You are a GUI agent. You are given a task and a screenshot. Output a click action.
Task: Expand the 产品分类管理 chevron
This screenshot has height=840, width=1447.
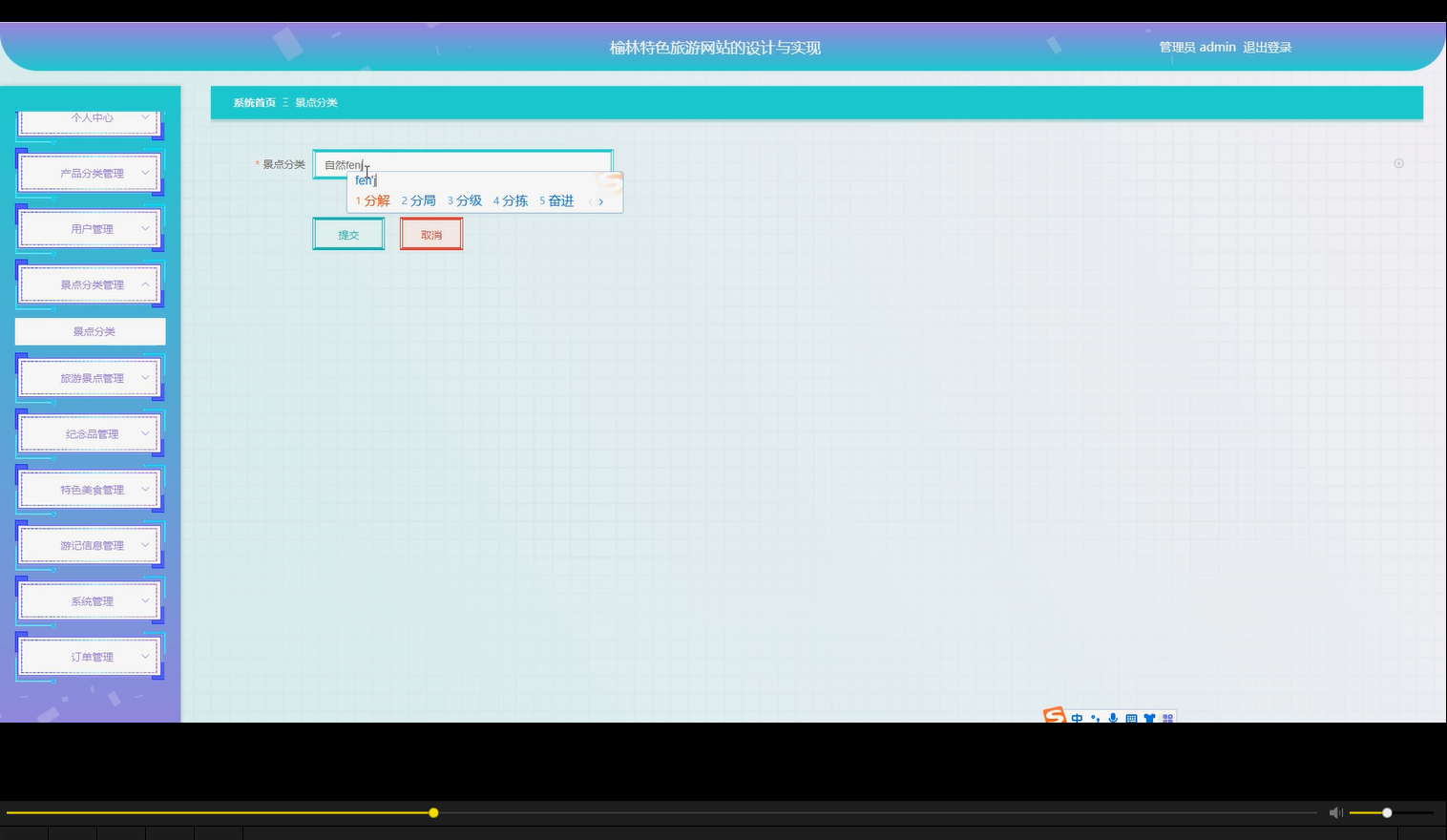(145, 173)
